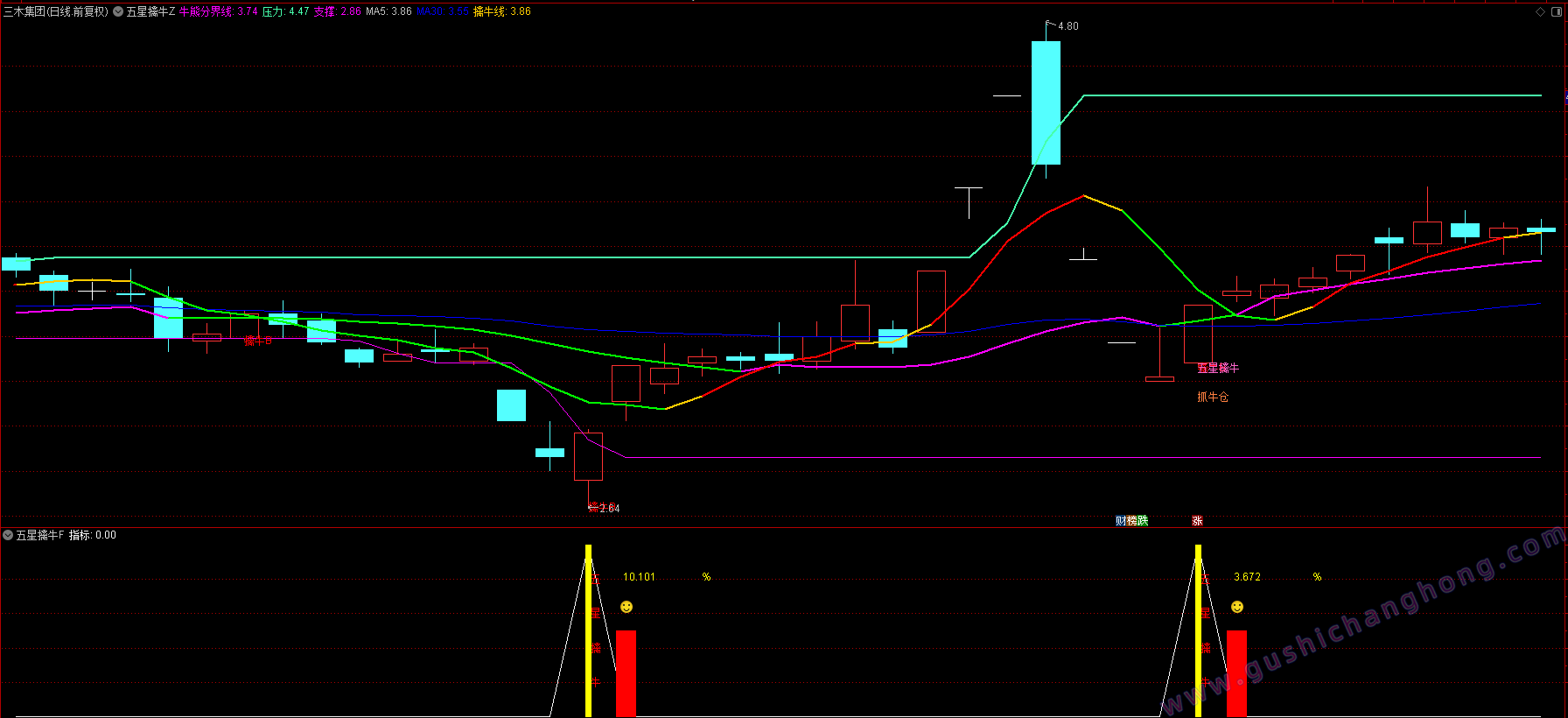Click the 10.101 percentage value
This screenshot has height=718, width=1568.
639,577
